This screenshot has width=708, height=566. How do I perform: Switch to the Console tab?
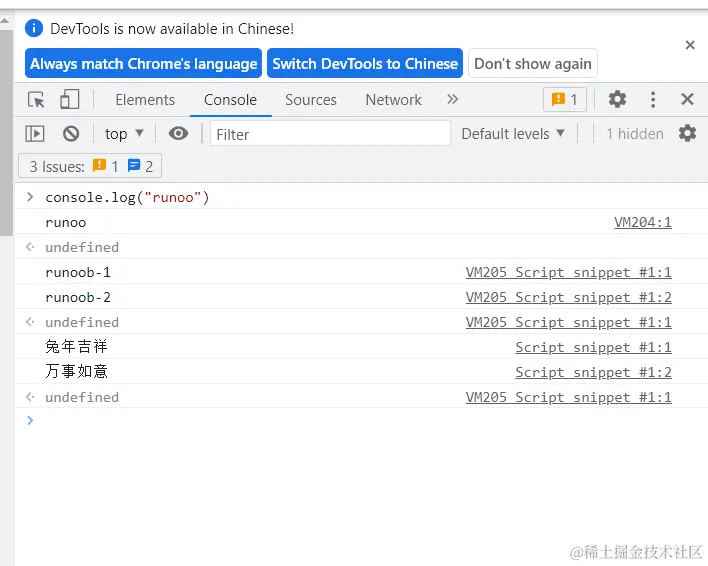click(230, 100)
